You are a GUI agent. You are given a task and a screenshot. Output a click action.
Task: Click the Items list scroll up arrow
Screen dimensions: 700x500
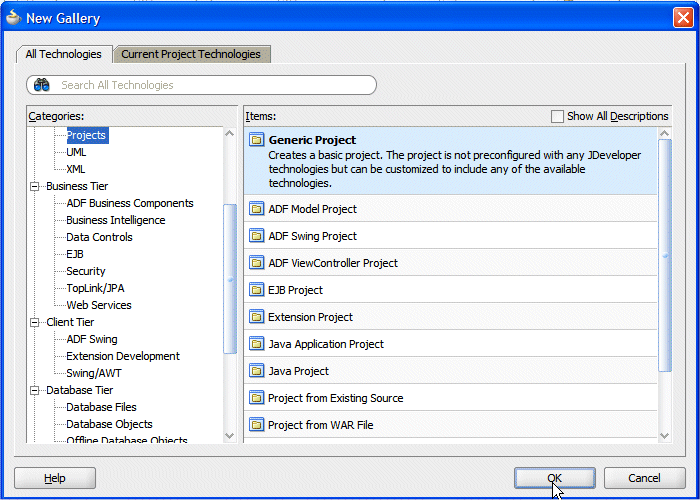click(664, 133)
